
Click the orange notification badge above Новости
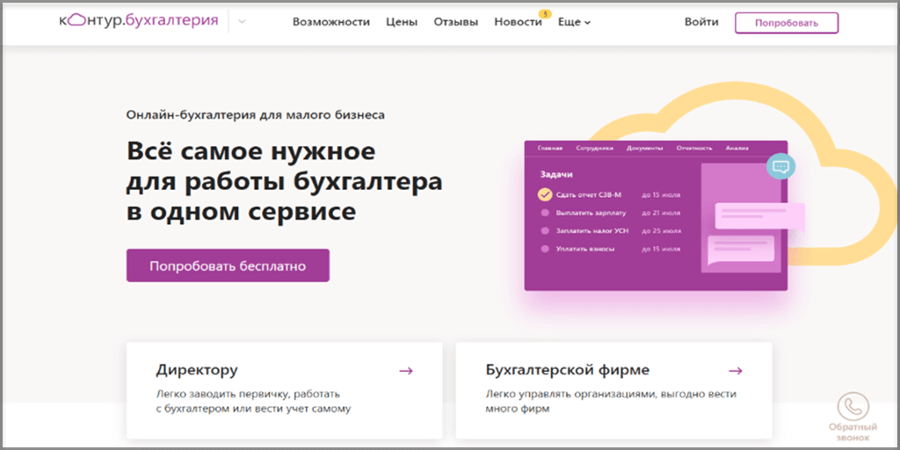[544, 13]
